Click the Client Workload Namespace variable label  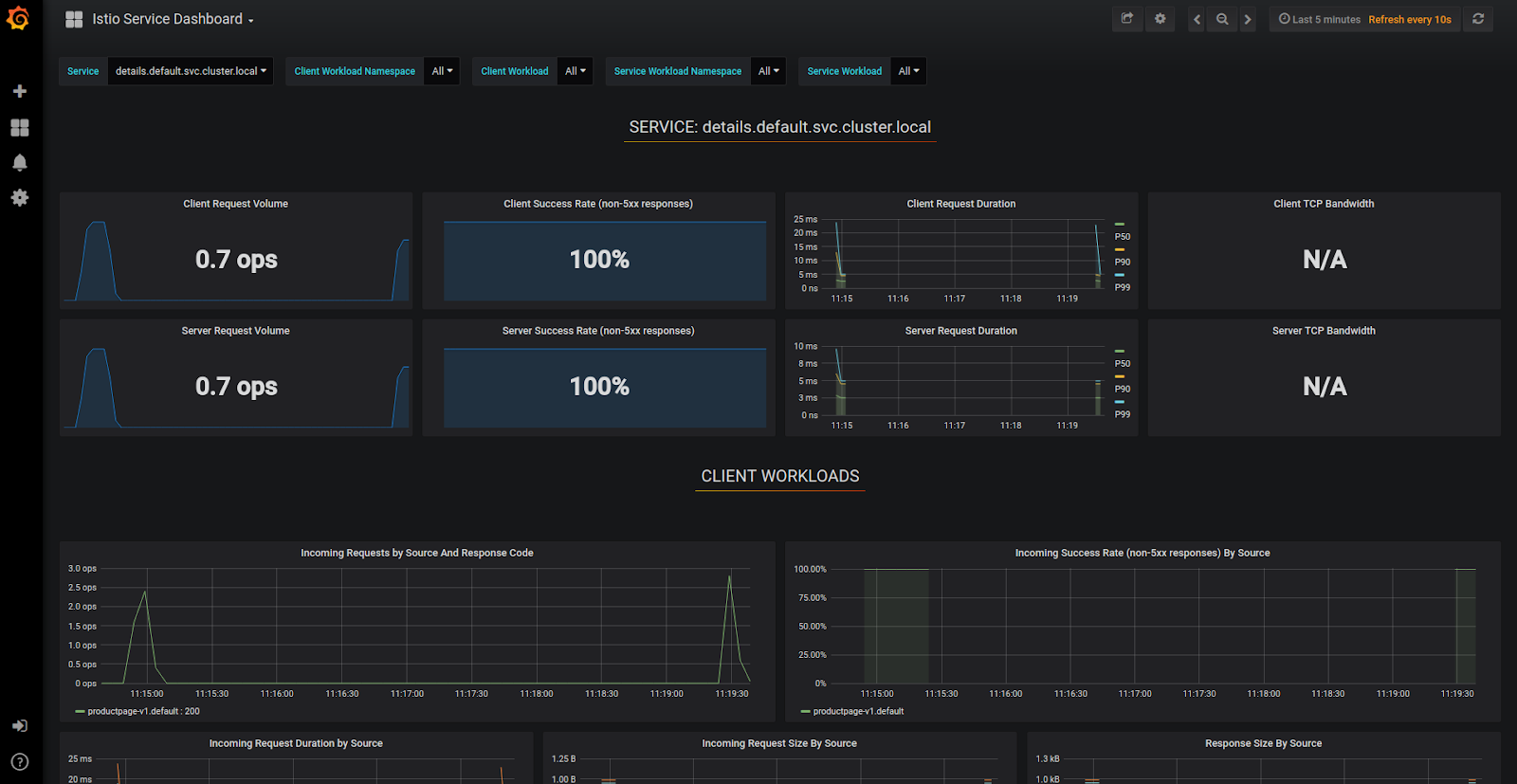355,71
